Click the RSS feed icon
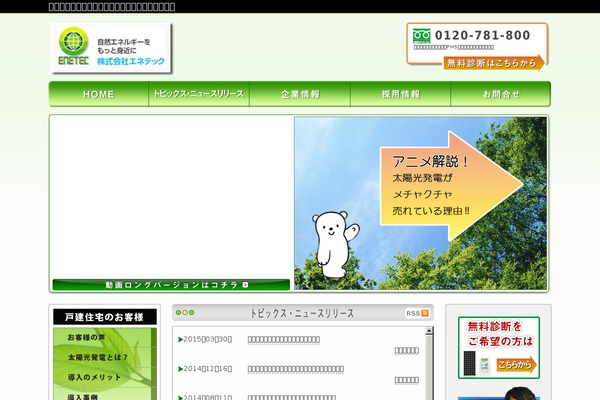Viewport: 600px width, 400px height. click(425, 313)
